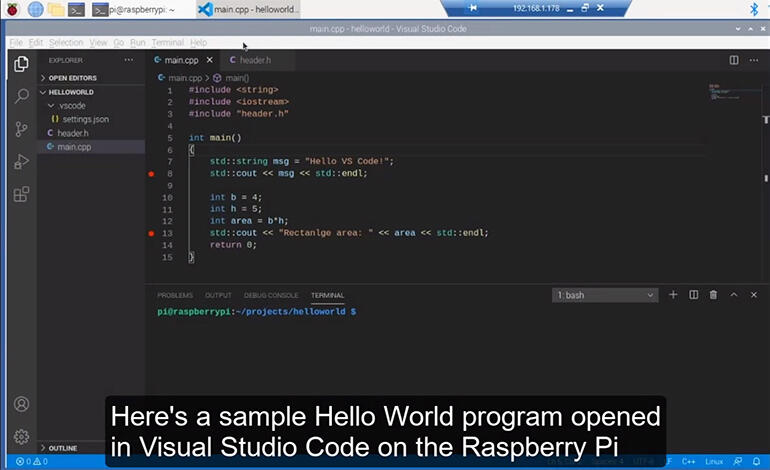Viewport: 770px width, 470px height.
Task: Click the Linux configuration status item
Action: point(714,462)
